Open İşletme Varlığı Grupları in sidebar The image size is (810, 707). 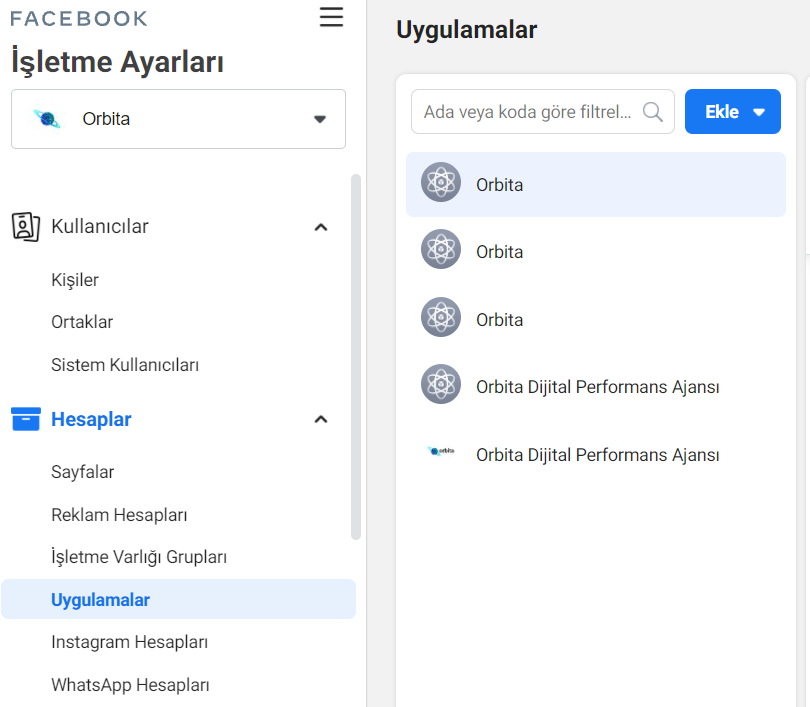point(139,557)
